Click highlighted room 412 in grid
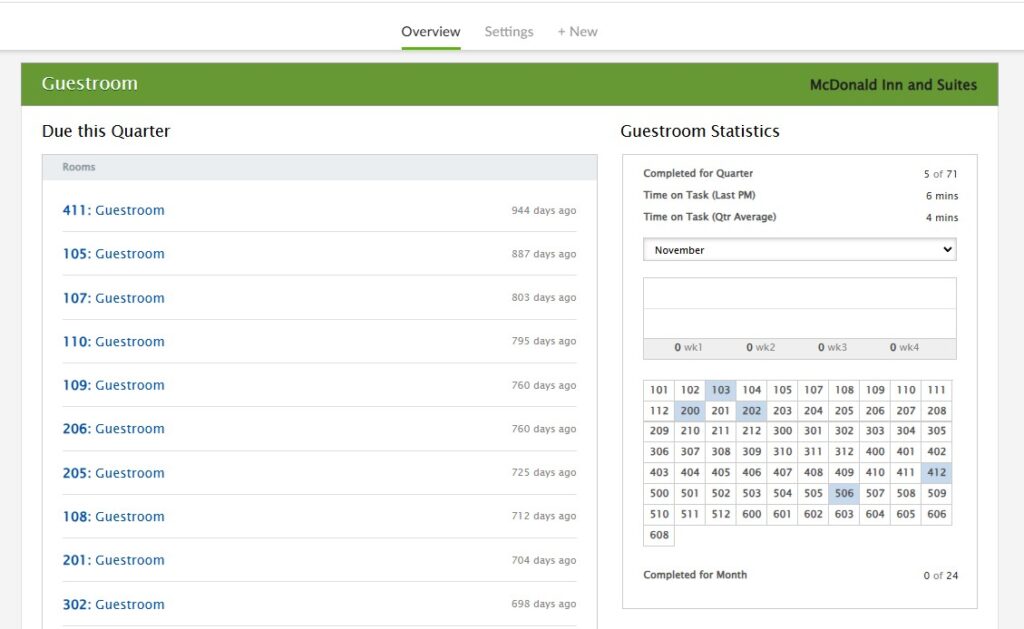 tap(936, 473)
